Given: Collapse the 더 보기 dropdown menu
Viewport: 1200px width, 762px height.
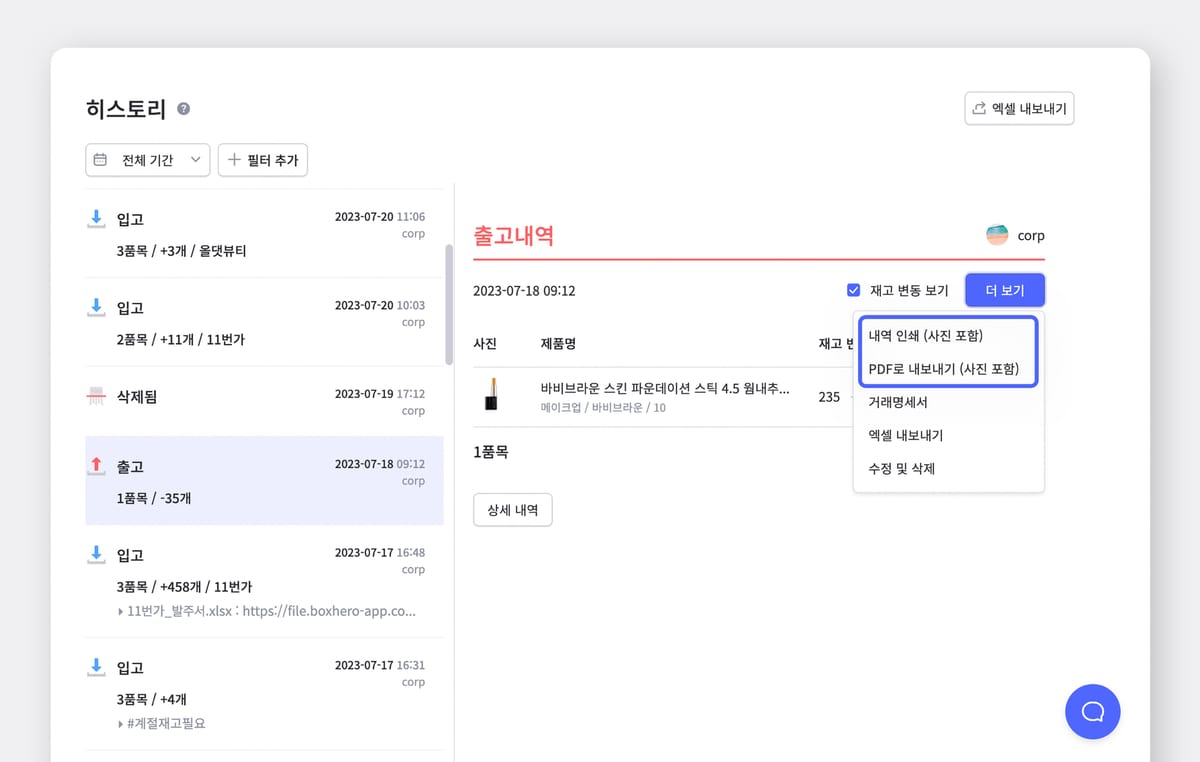Looking at the screenshot, I should [x=1004, y=291].
